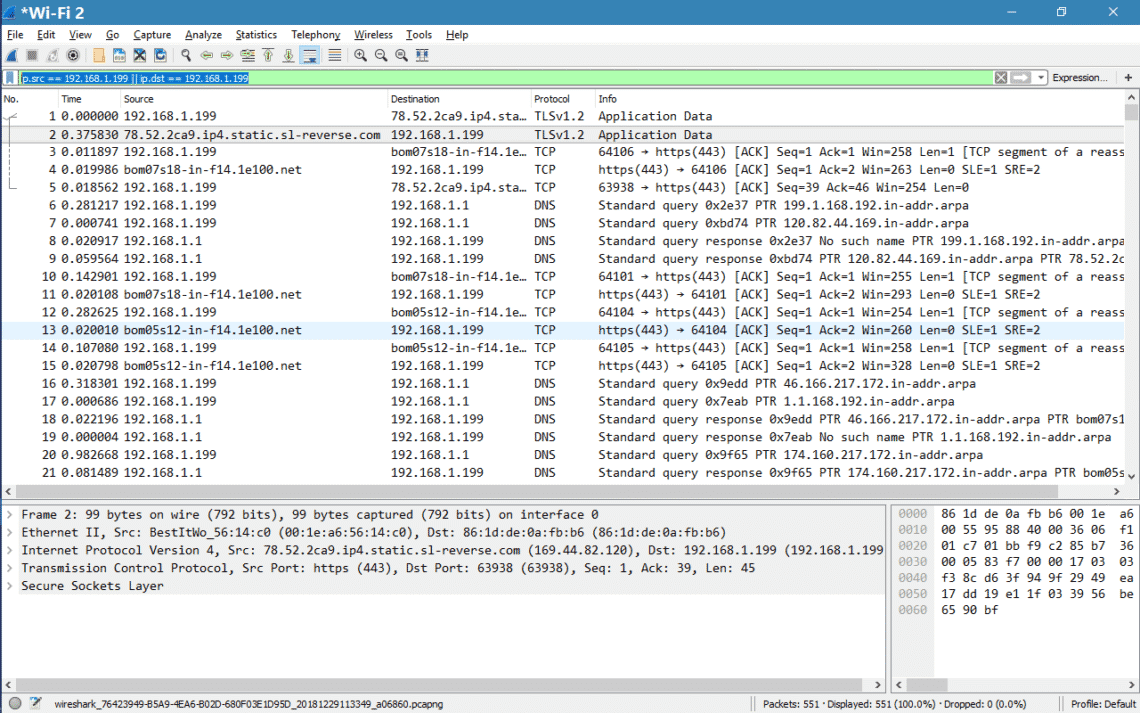The width and height of the screenshot is (1140, 713).
Task: Stop the running packet capture
Action: (32, 55)
